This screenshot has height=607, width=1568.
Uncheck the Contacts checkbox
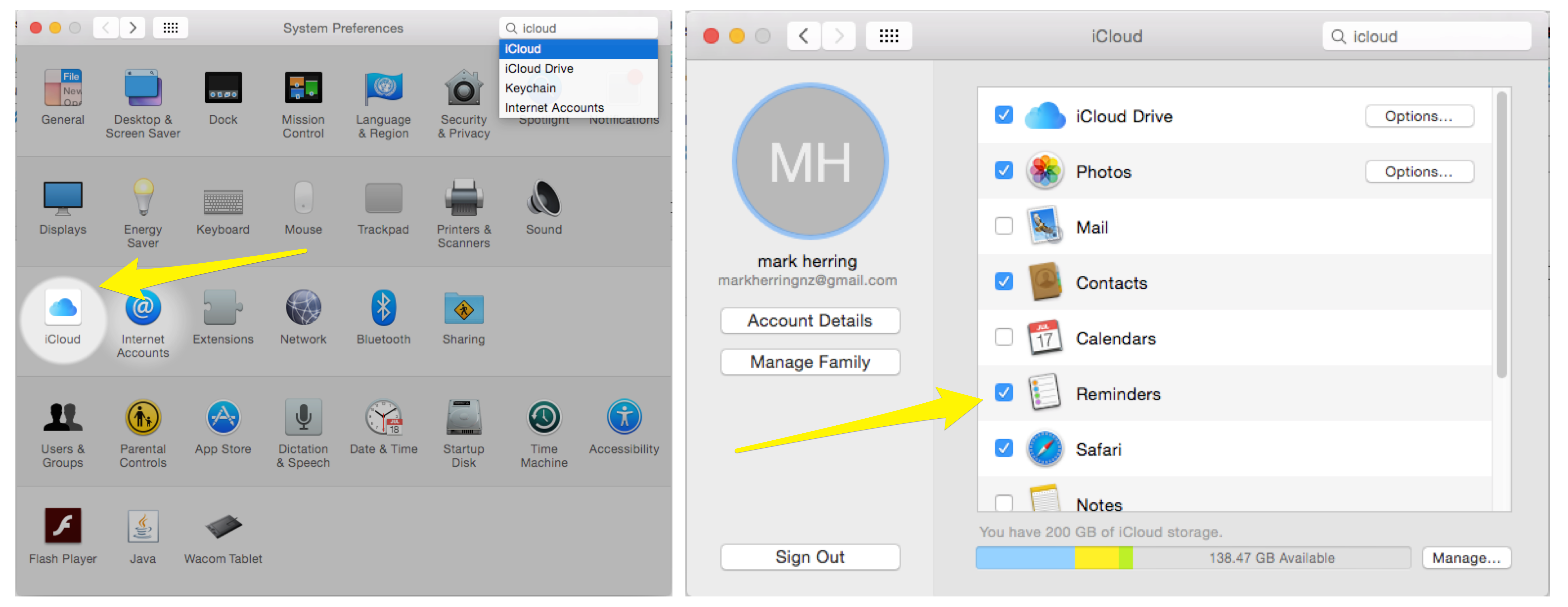[x=1004, y=281]
